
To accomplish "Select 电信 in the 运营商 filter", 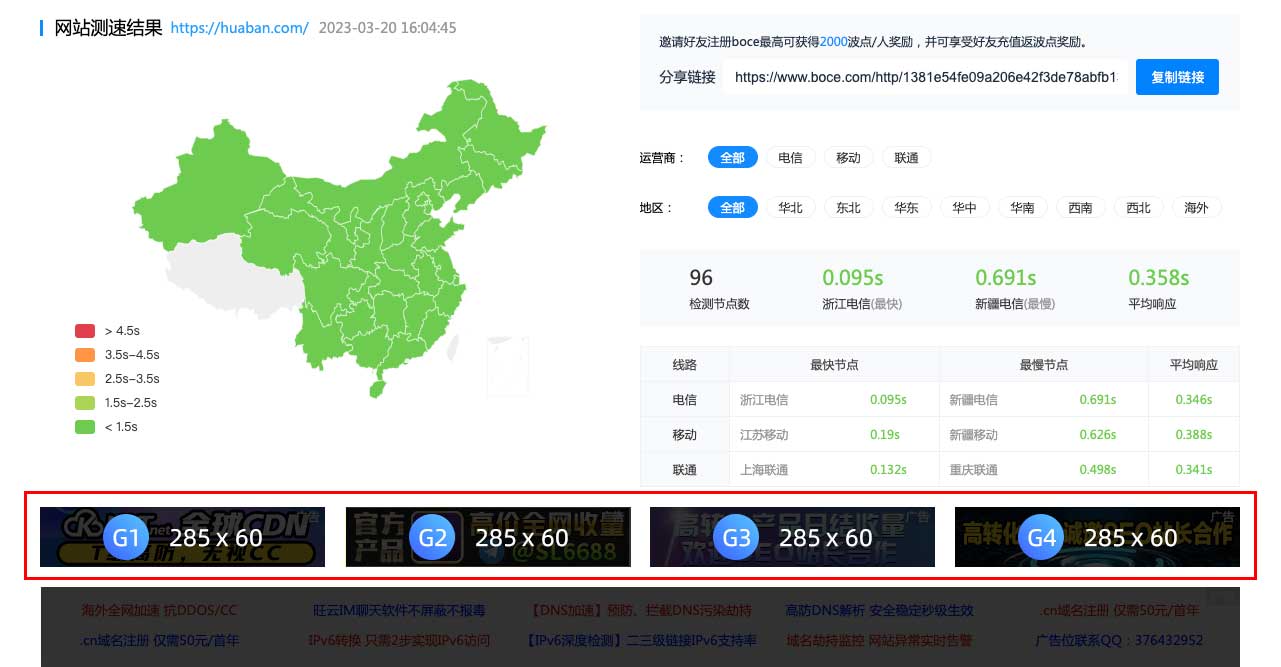I will click(790, 158).
